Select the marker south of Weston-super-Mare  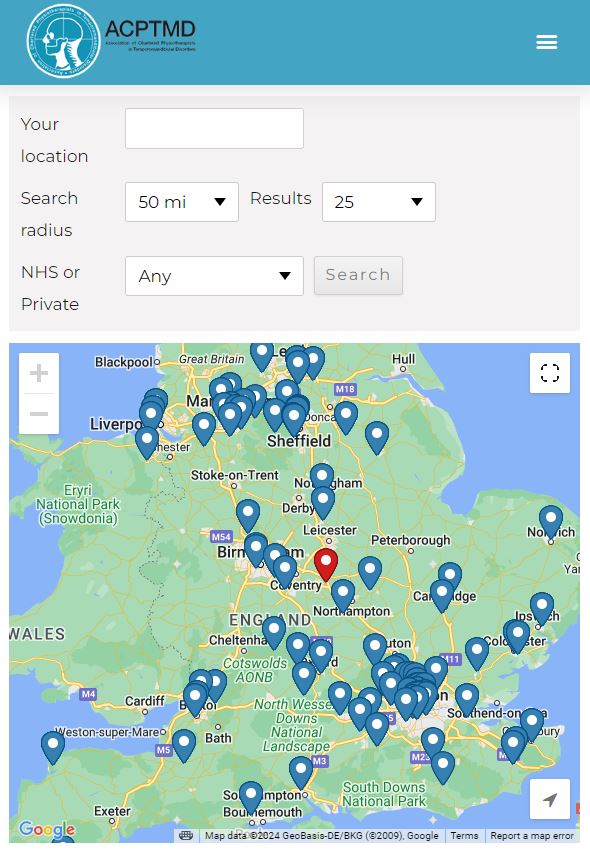point(184,745)
